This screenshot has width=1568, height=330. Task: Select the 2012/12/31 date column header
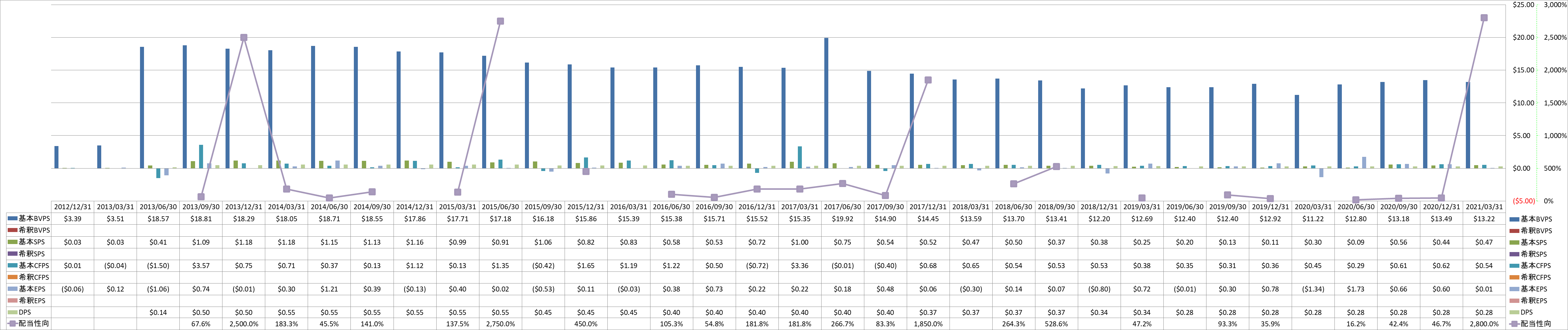click(x=72, y=207)
